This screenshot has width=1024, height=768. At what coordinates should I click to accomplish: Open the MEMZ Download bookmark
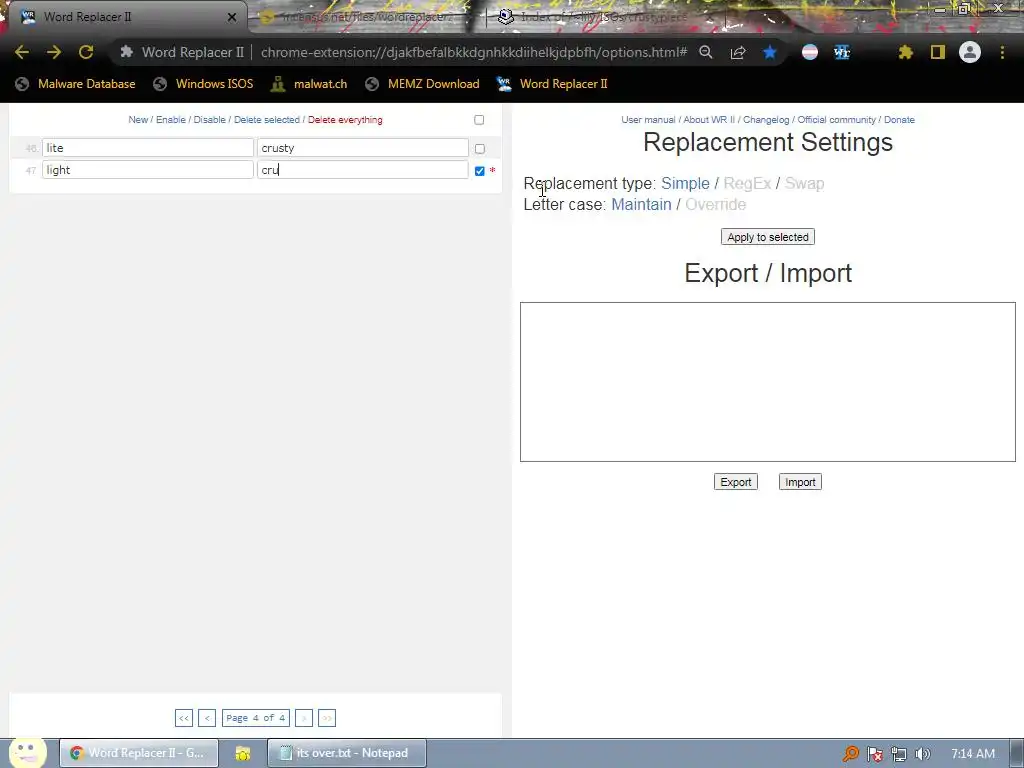coord(423,84)
